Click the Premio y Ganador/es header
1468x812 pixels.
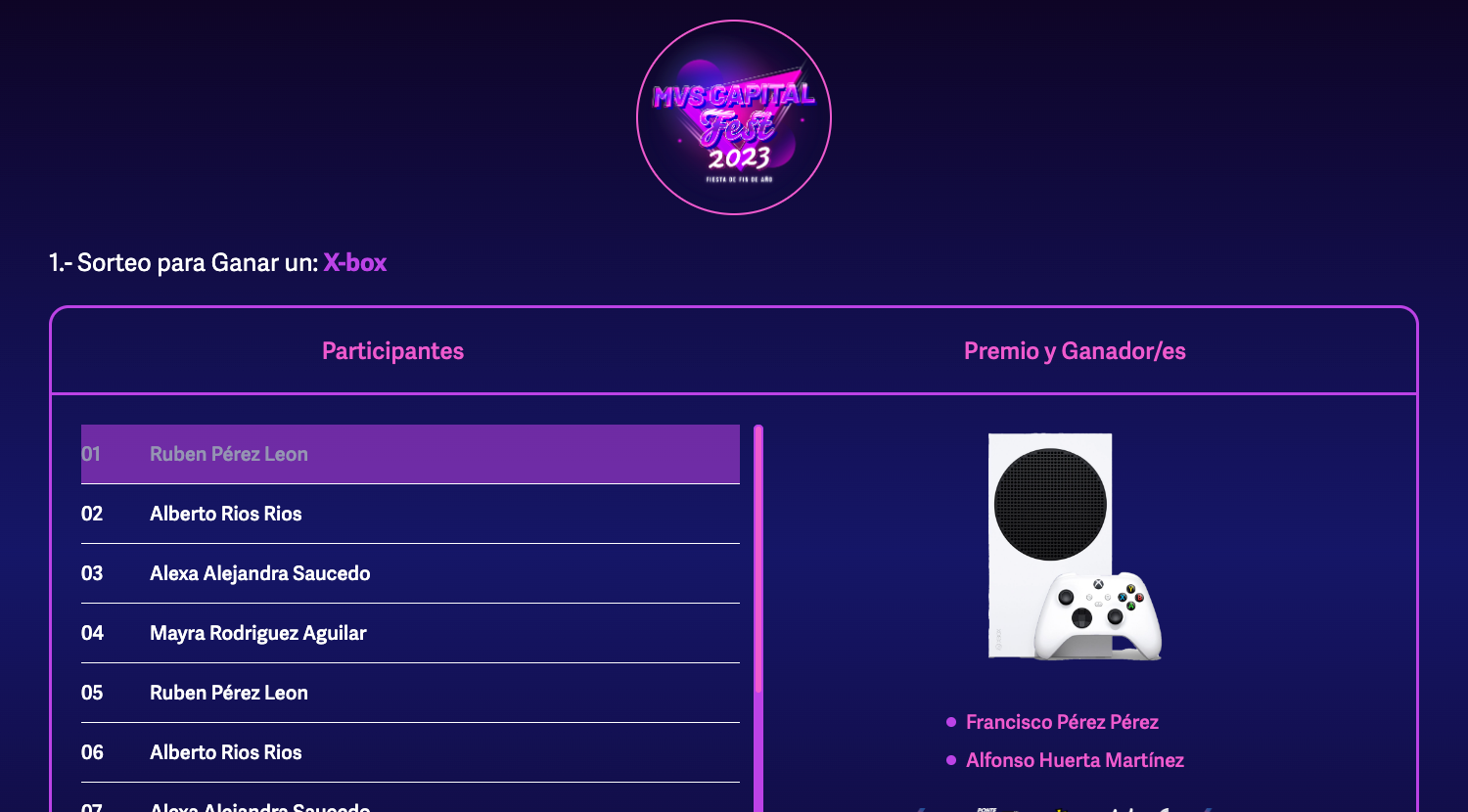[x=1075, y=351]
